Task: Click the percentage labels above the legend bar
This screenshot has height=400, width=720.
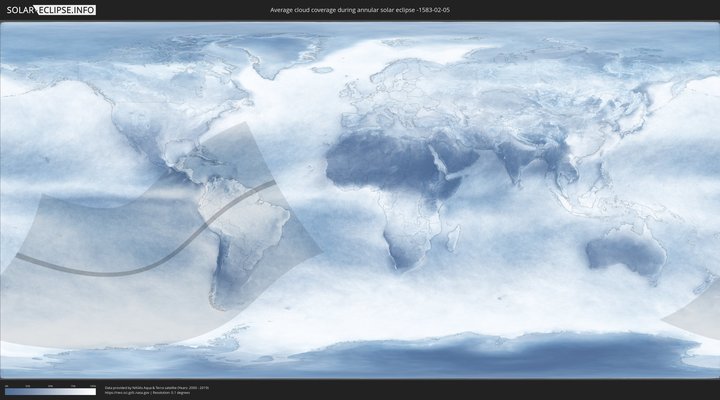Action: pos(50,385)
